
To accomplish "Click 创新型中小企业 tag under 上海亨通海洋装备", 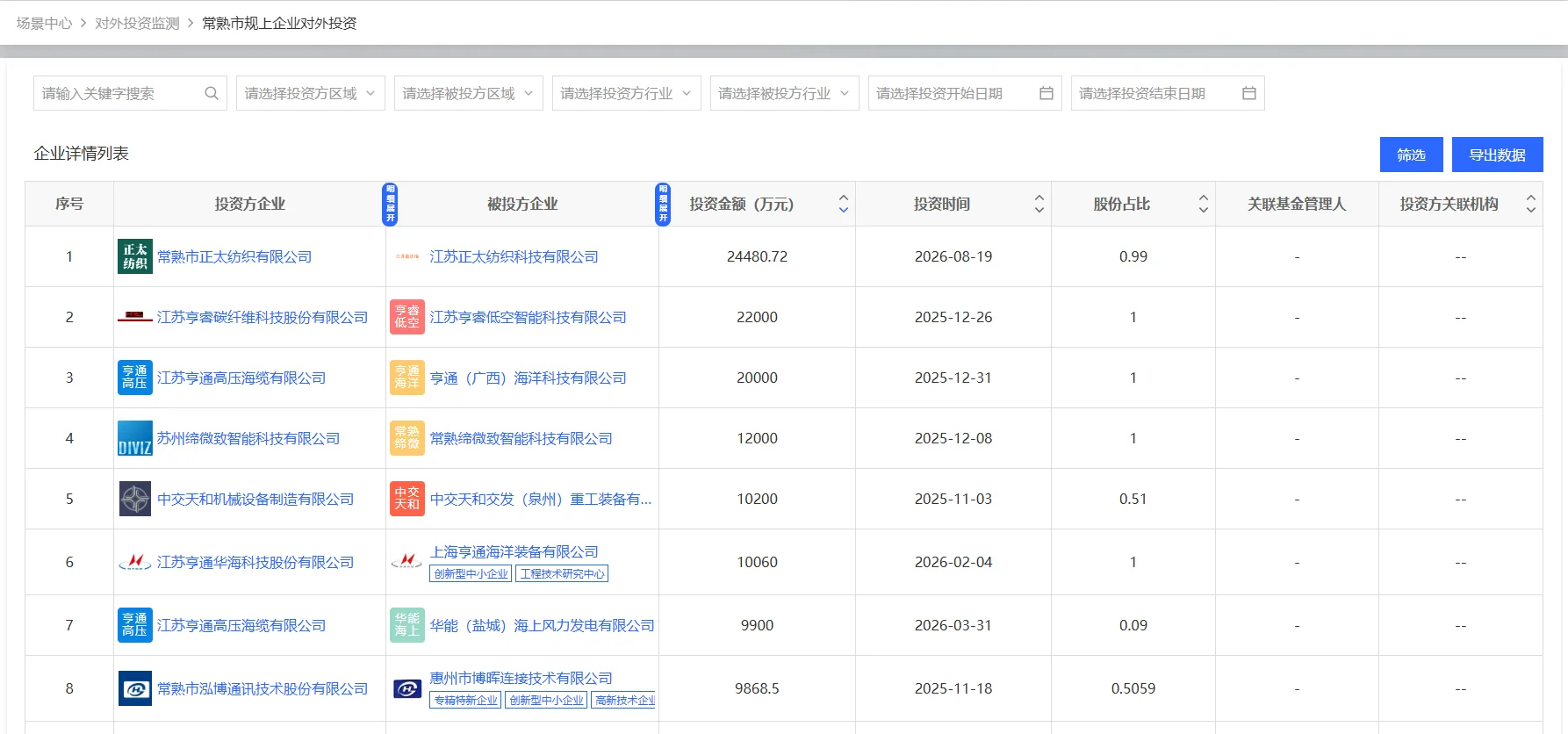I will pos(471,574).
